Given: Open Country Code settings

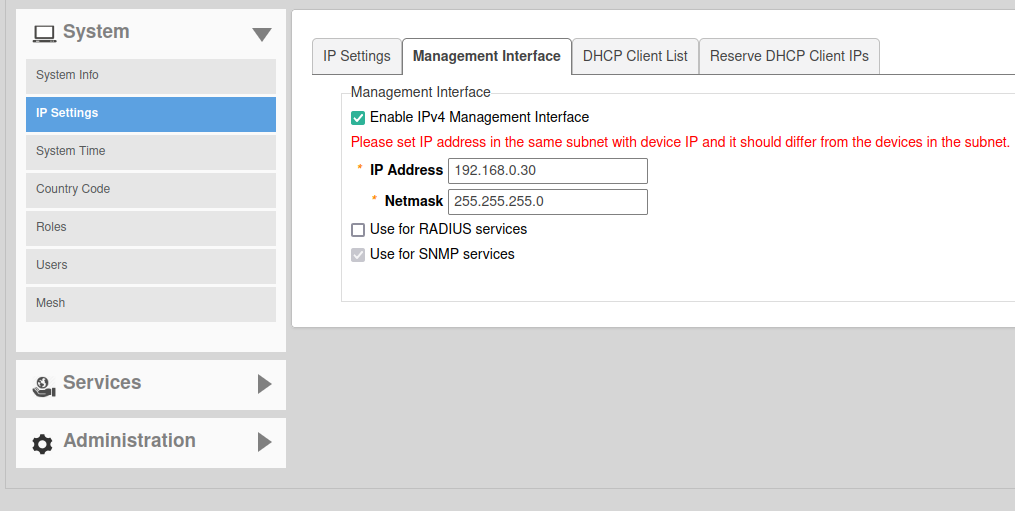Looking at the screenshot, I should pyautogui.click(x=151, y=190).
